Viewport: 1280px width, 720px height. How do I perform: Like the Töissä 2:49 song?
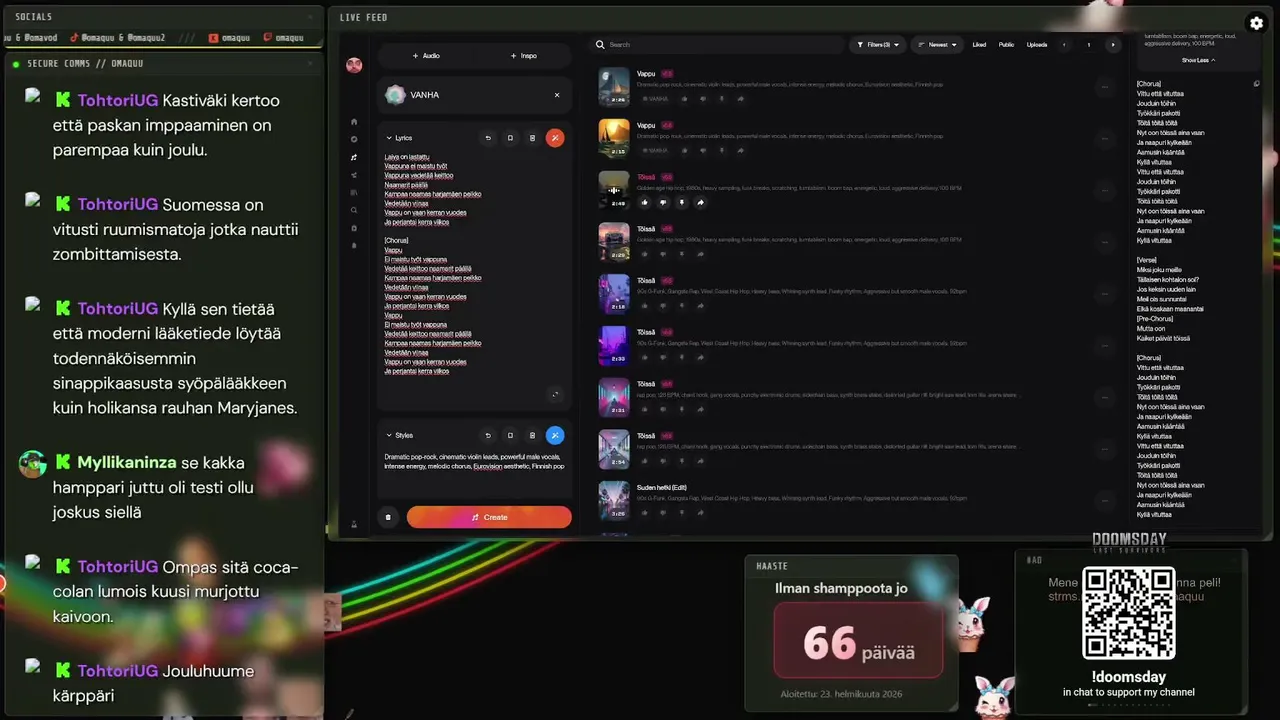644,202
